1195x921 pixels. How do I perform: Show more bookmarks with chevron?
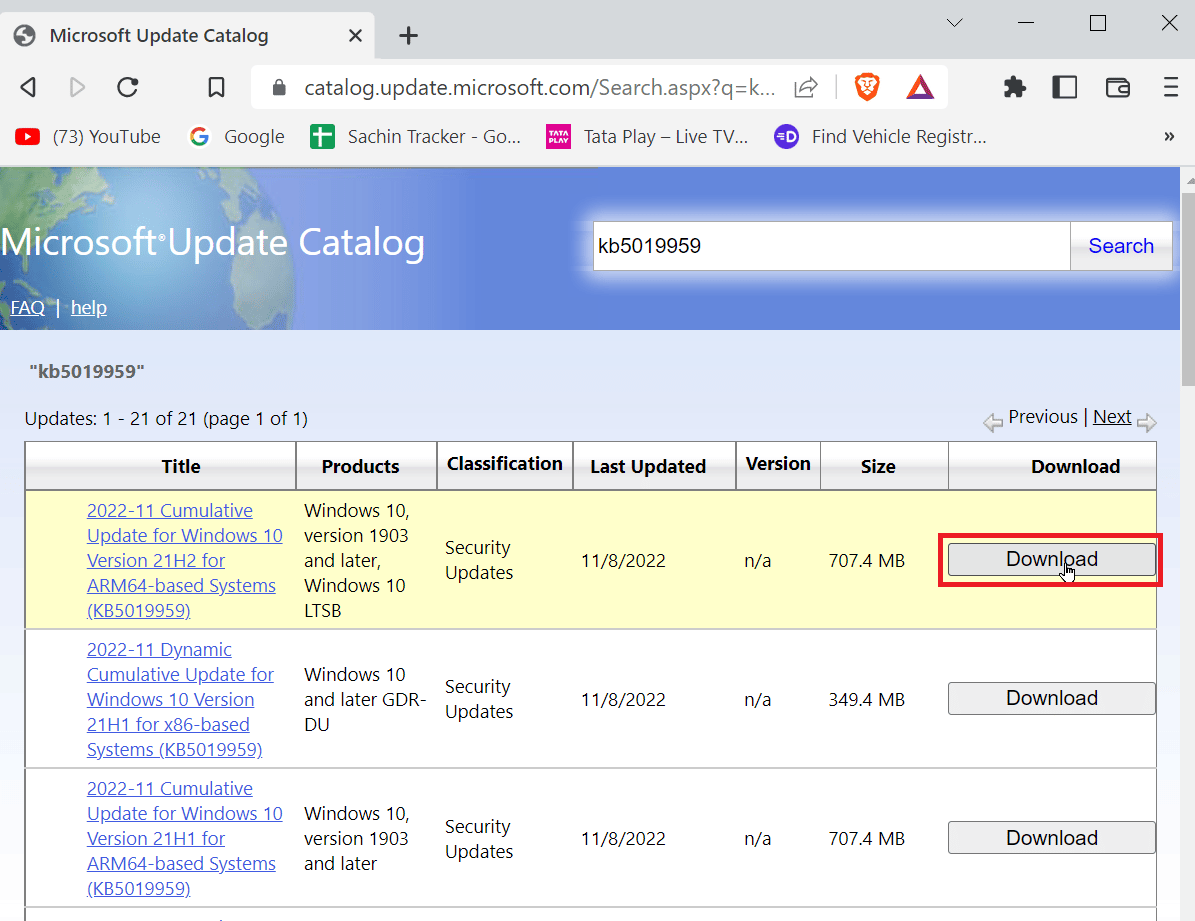[x=1169, y=136]
